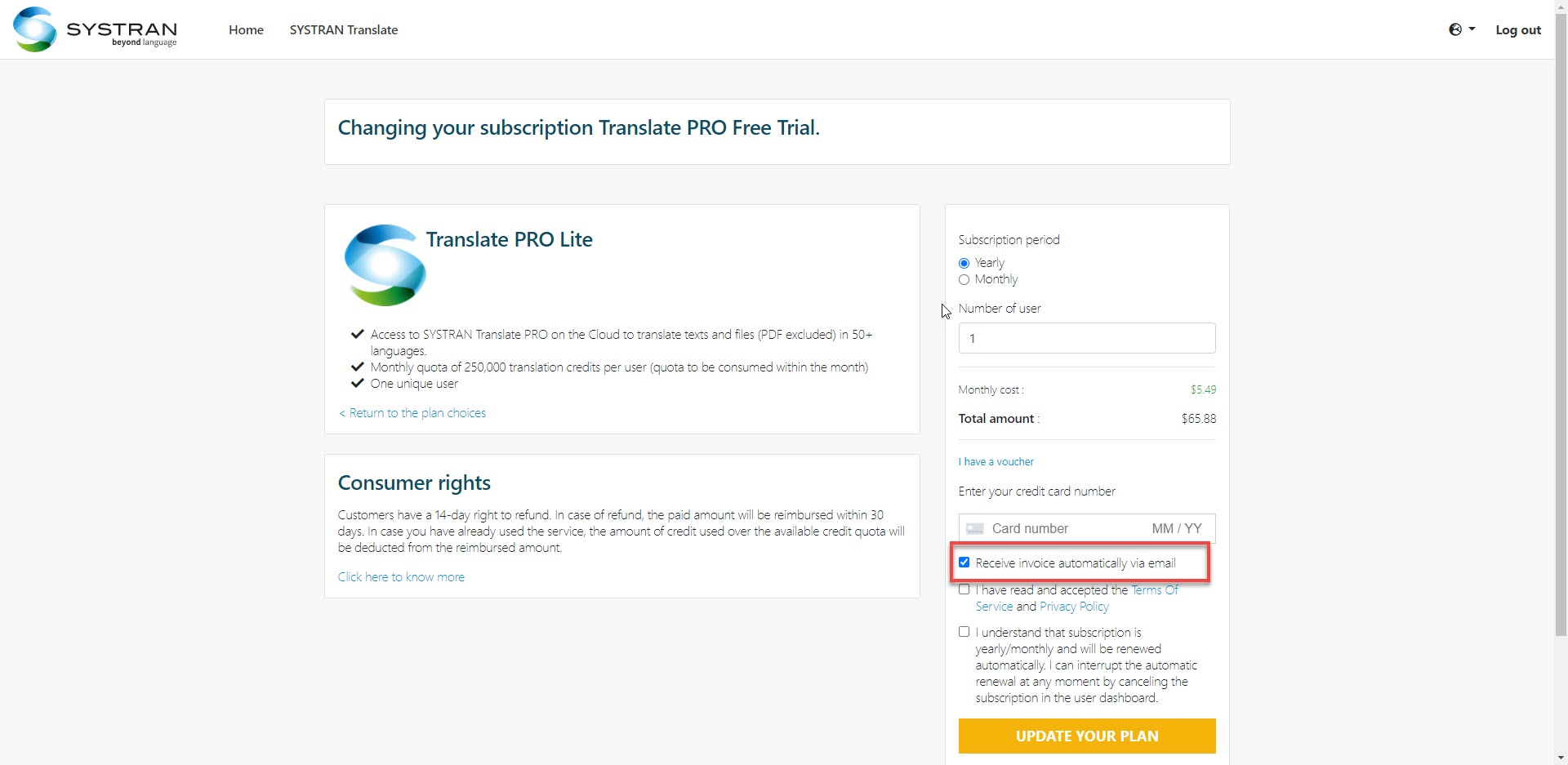Image resolution: width=1568 pixels, height=765 pixels.
Task: Select Monthly subscription period
Action: point(964,280)
